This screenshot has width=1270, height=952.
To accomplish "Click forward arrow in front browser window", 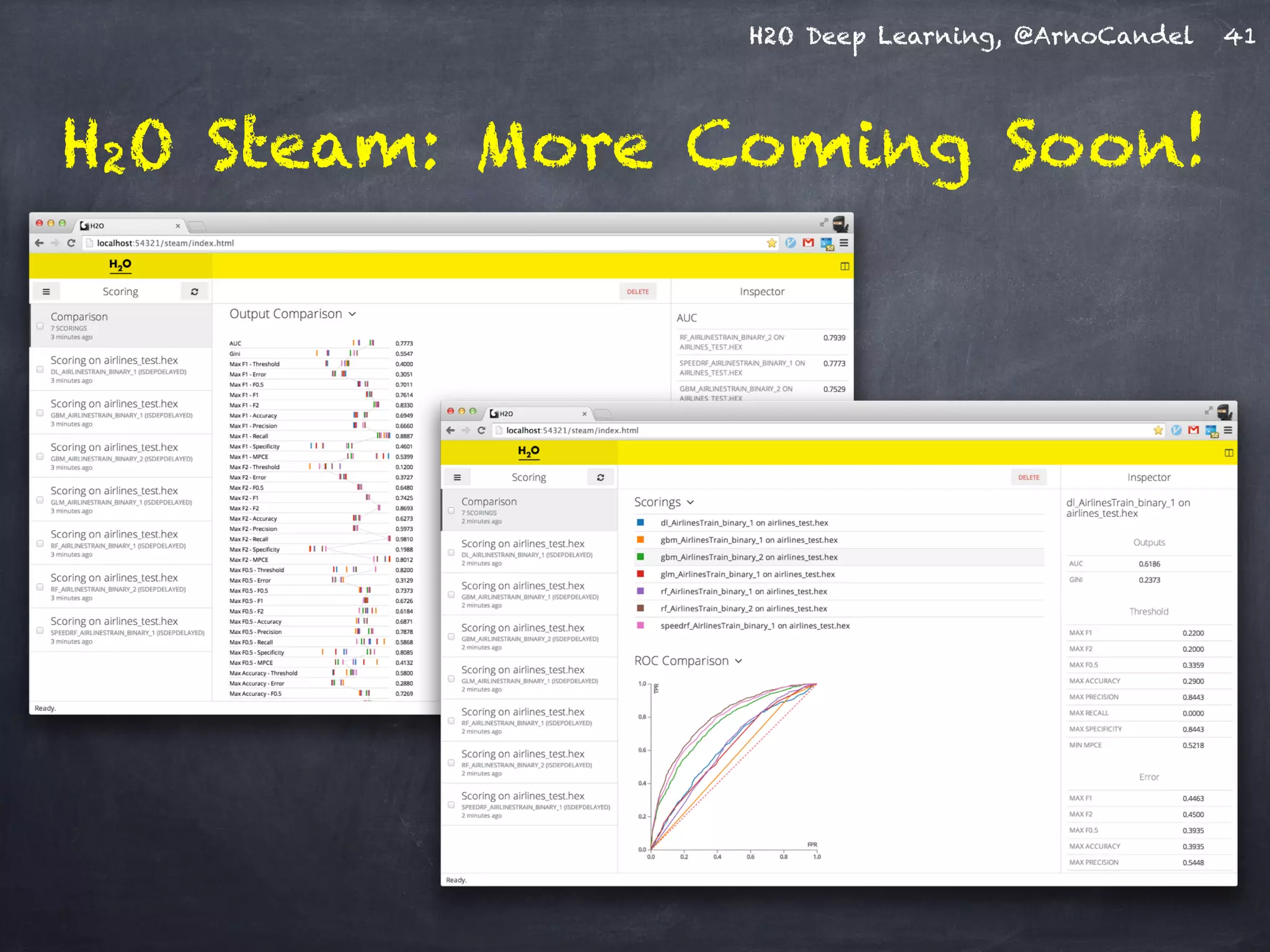I will point(466,430).
